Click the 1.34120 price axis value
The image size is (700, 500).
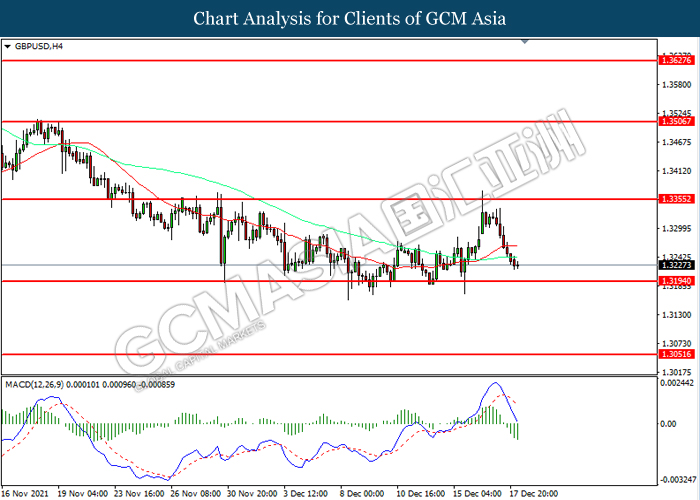point(676,171)
